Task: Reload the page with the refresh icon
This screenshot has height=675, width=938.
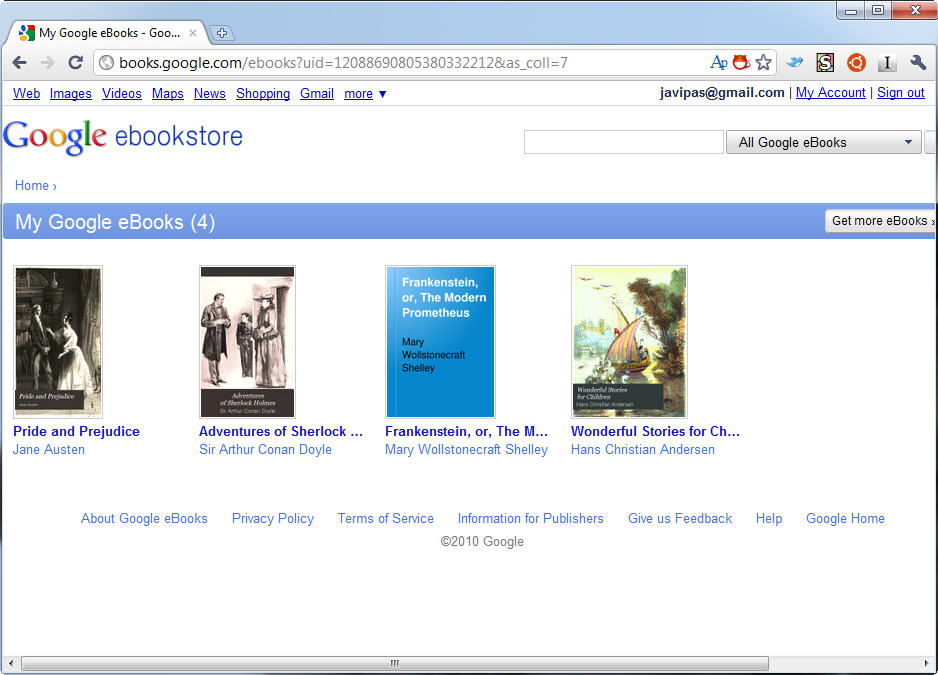Action: (75, 62)
